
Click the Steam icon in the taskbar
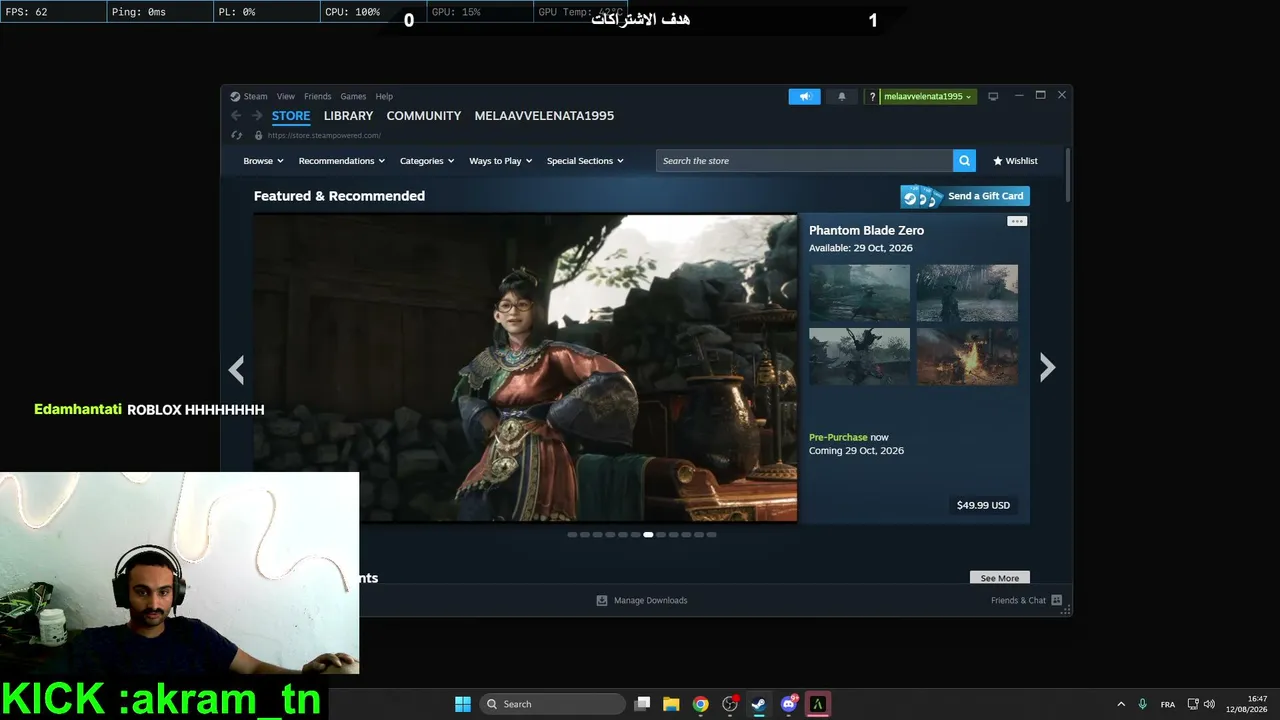pyautogui.click(x=759, y=704)
